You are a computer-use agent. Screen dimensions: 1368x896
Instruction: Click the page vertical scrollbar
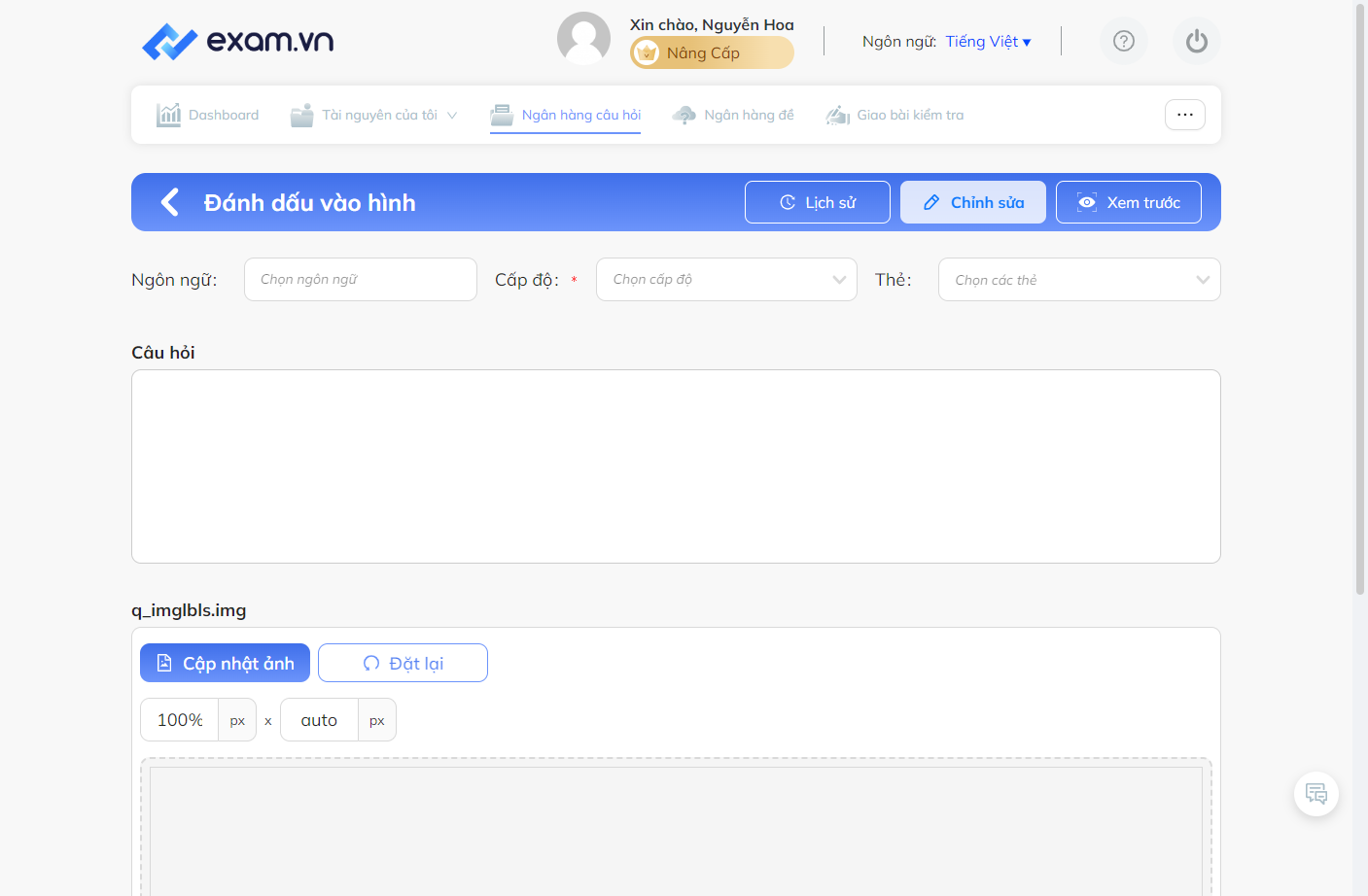click(1360, 297)
